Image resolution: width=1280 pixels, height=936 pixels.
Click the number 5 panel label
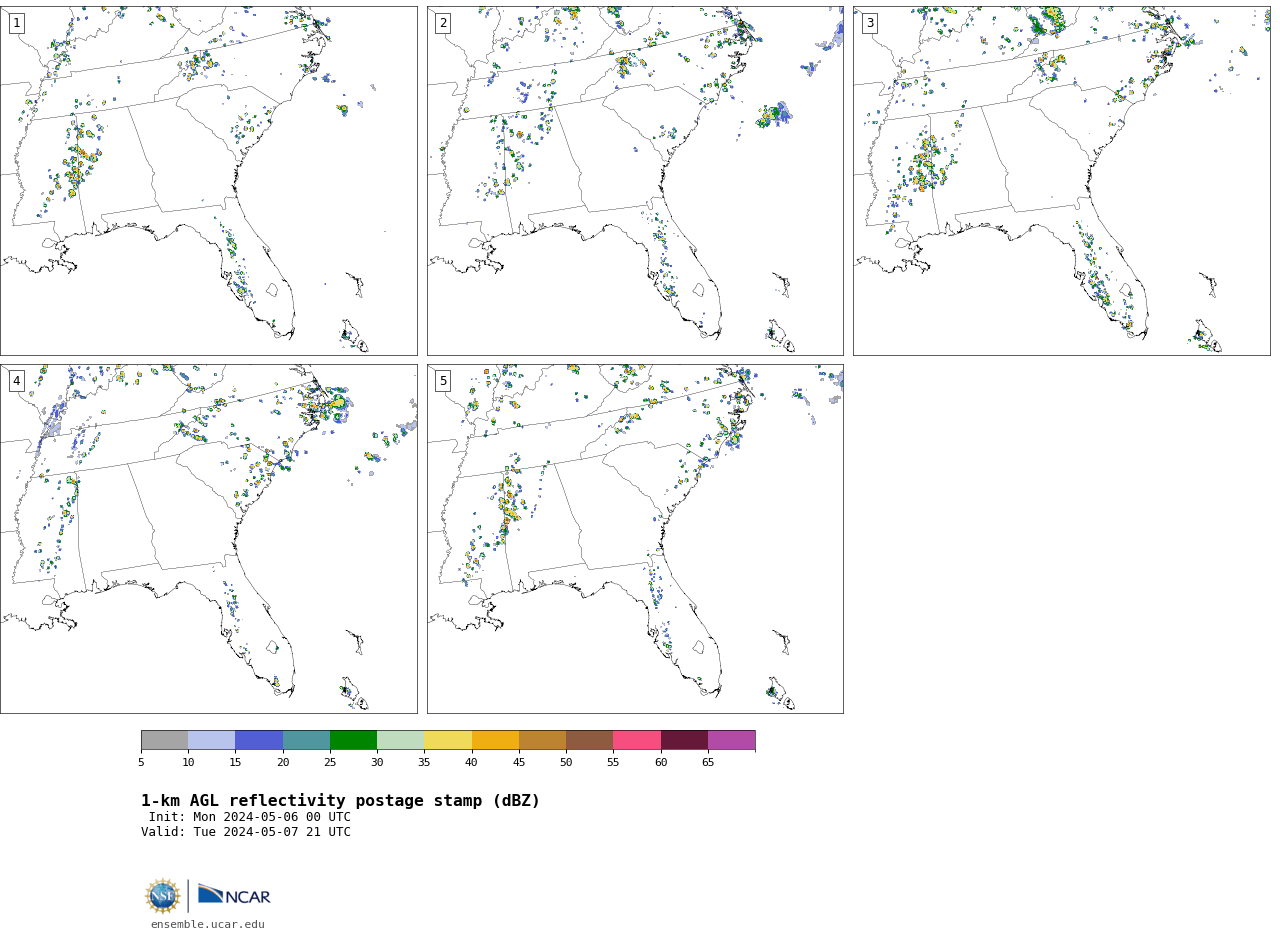tap(443, 381)
